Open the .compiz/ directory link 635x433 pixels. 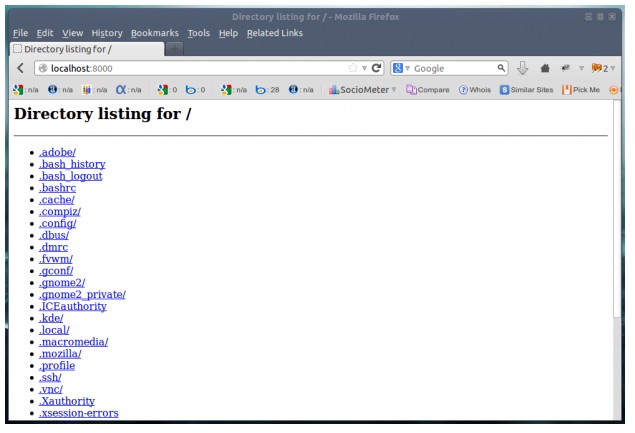coord(60,211)
